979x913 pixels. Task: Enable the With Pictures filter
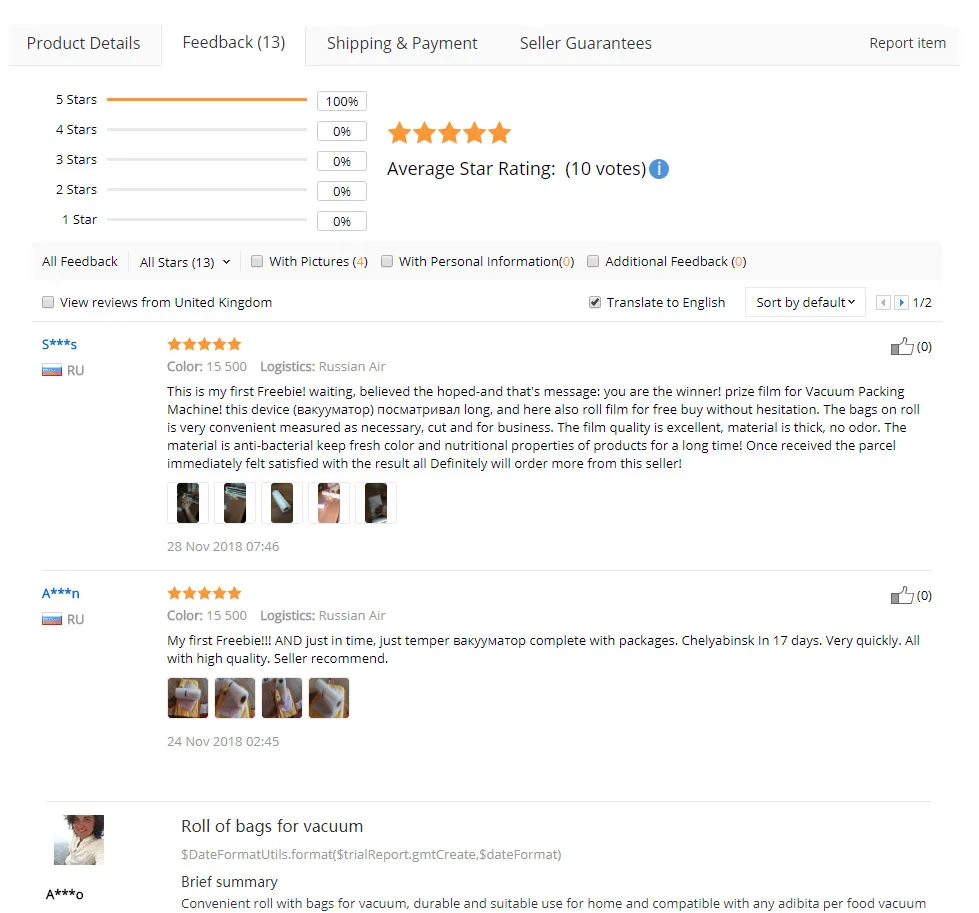click(x=257, y=261)
